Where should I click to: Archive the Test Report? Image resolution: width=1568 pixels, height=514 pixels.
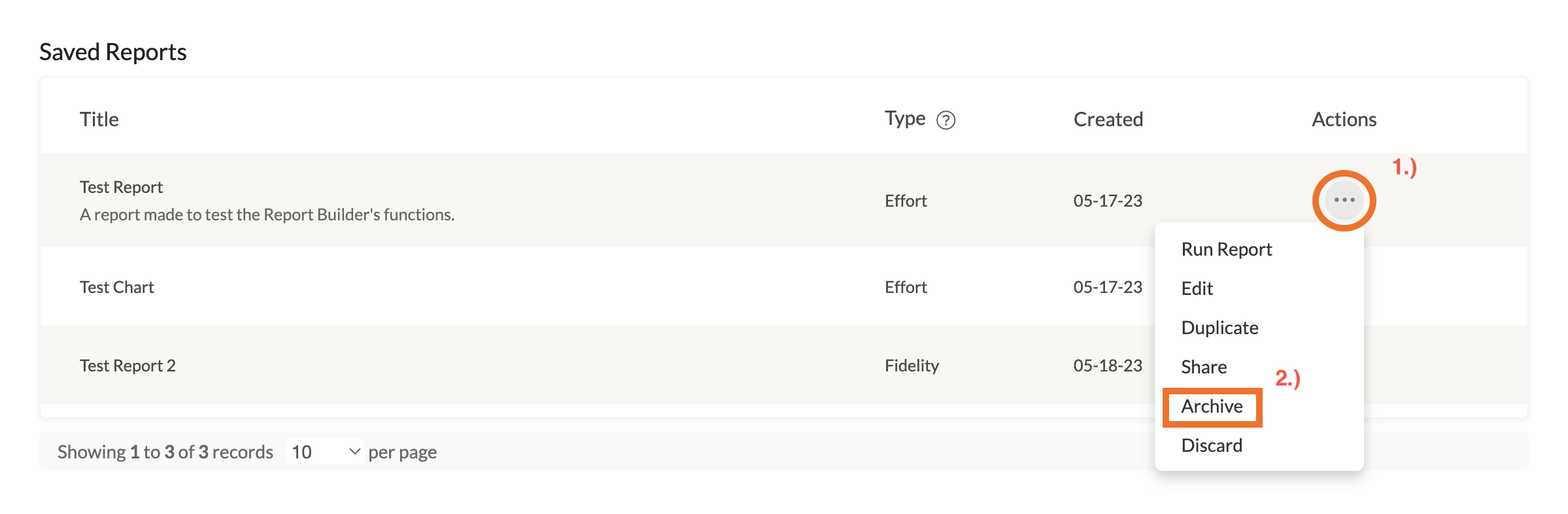tap(1212, 407)
